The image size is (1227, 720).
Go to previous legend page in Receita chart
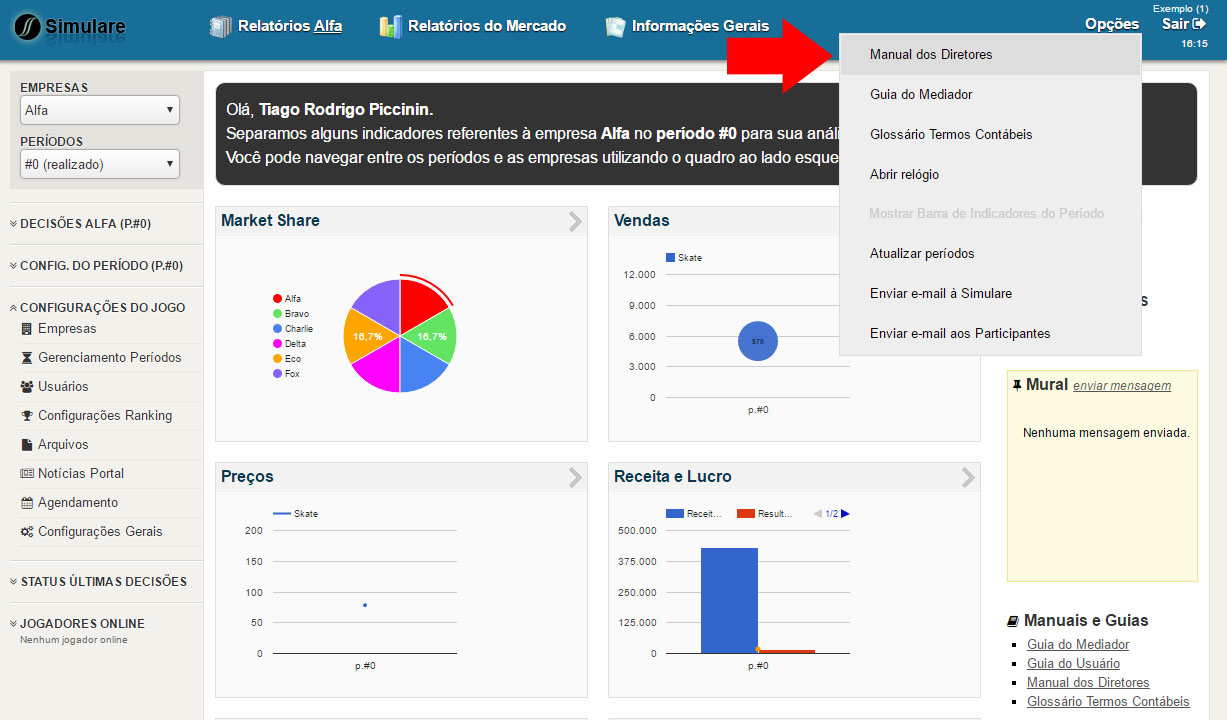(818, 514)
